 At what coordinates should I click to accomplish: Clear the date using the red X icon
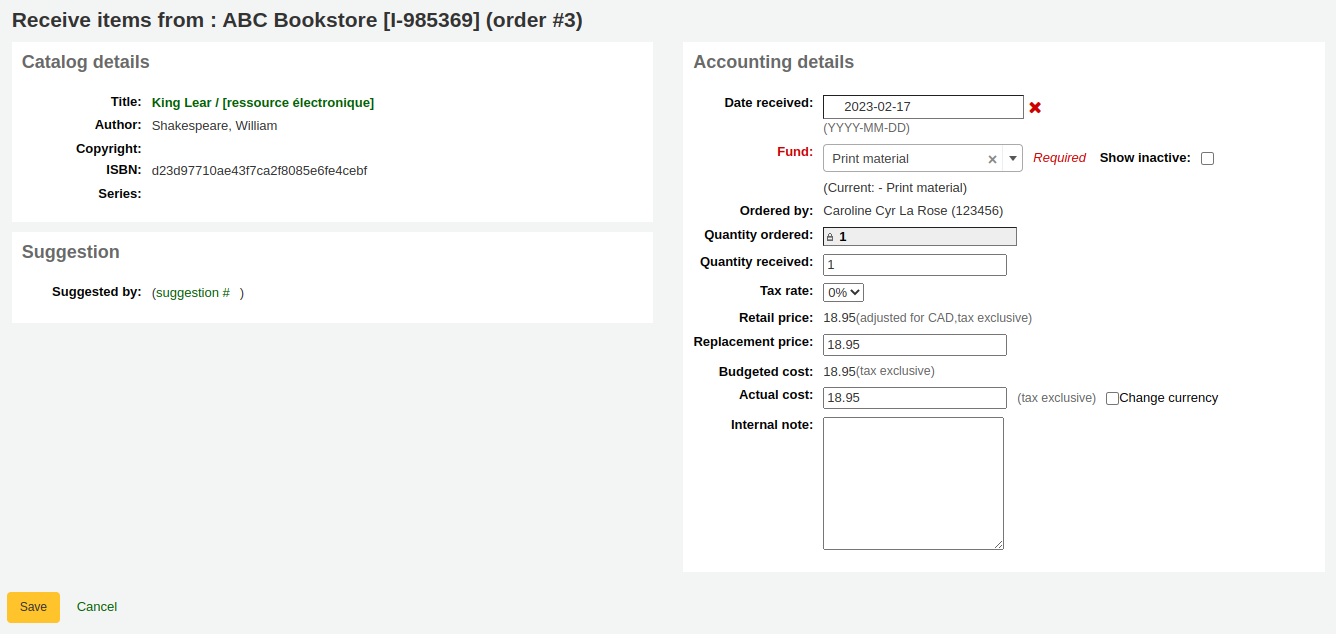pyautogui.click(x=1034, y=106)
